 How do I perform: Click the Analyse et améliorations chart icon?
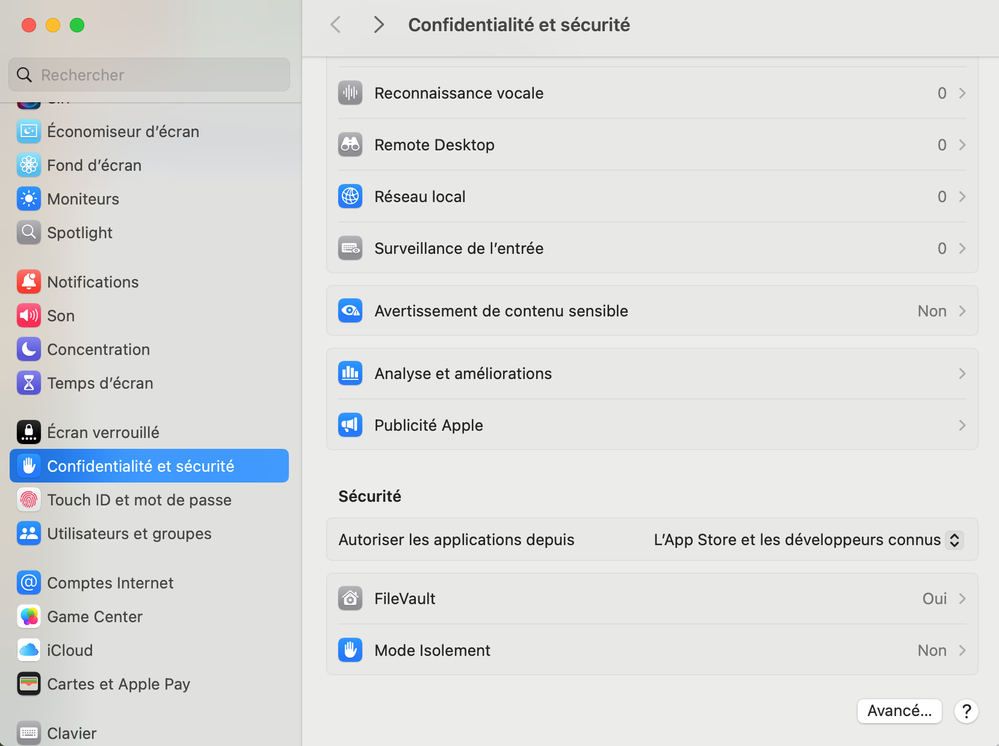(350, 373)
